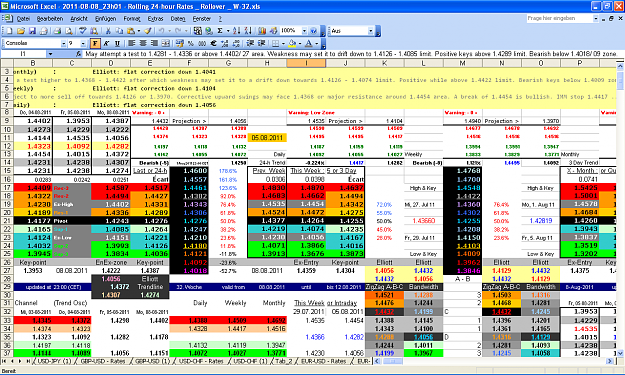The width and height of the screenshot is (625, 375).
Task: Switch to the Tab_2 sheet tab
Action: (284, 361)
